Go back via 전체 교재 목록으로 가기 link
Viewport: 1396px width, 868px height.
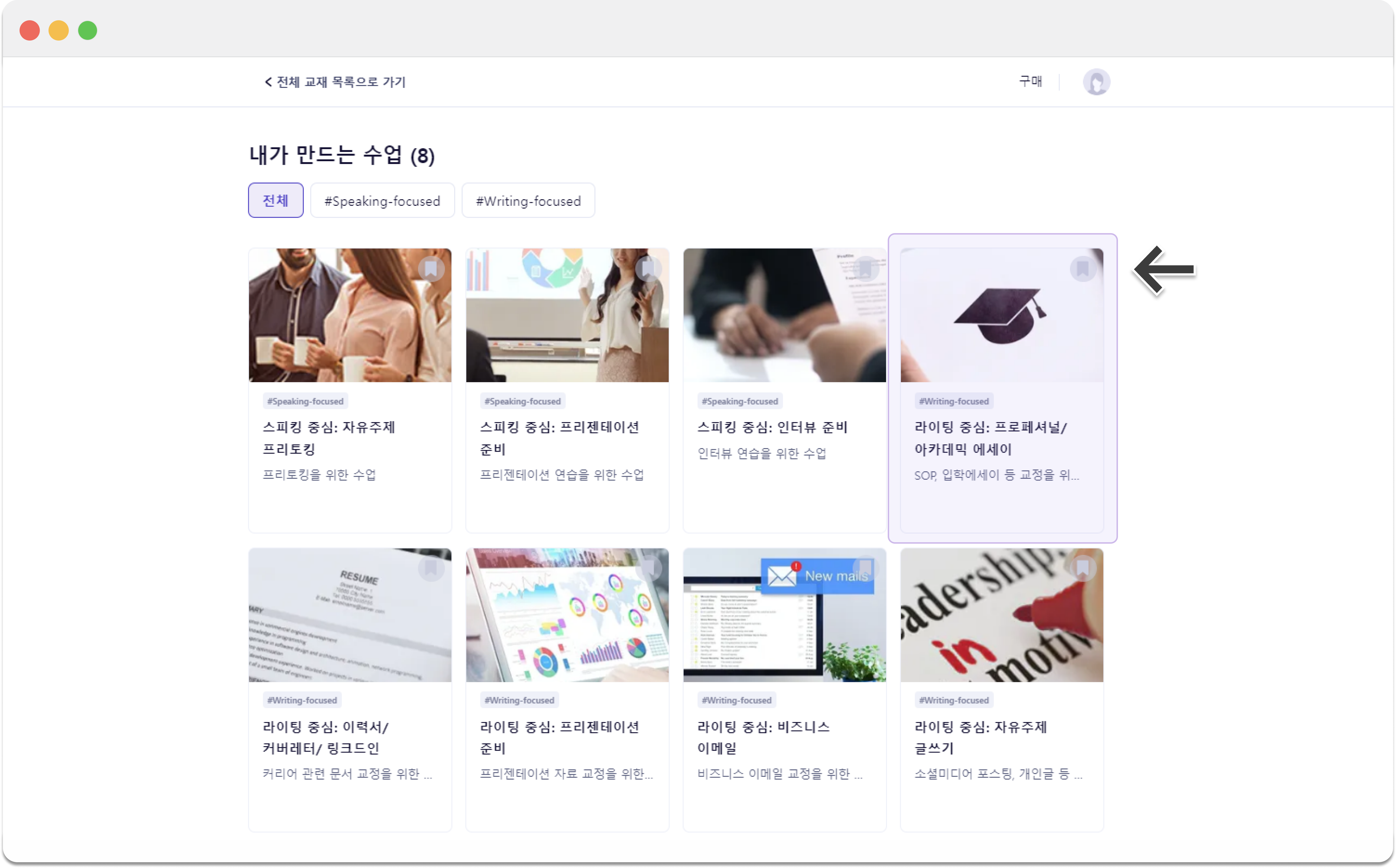click(x=342, y=82)
